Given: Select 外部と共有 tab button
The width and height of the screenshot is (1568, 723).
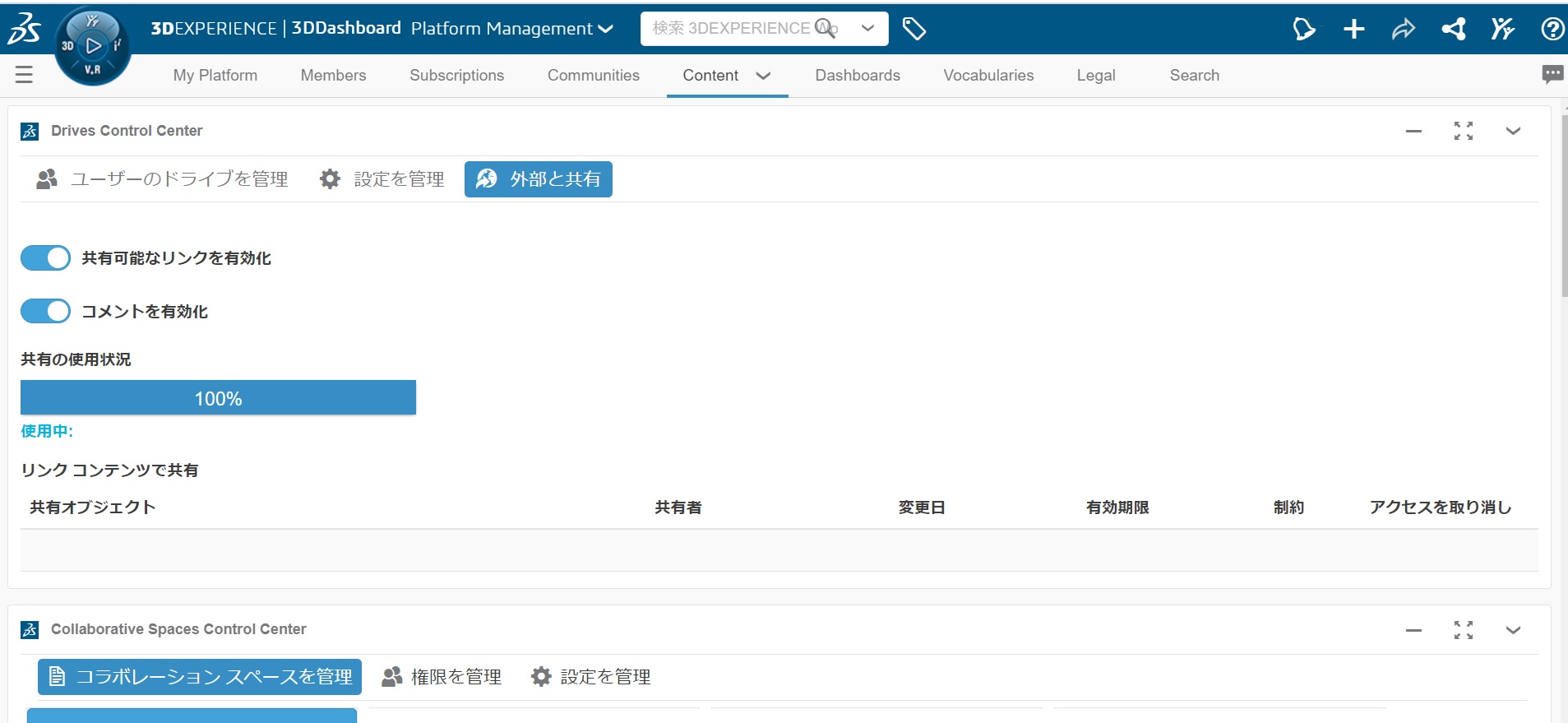Looking at the screenshot, I should pos(539,179).
